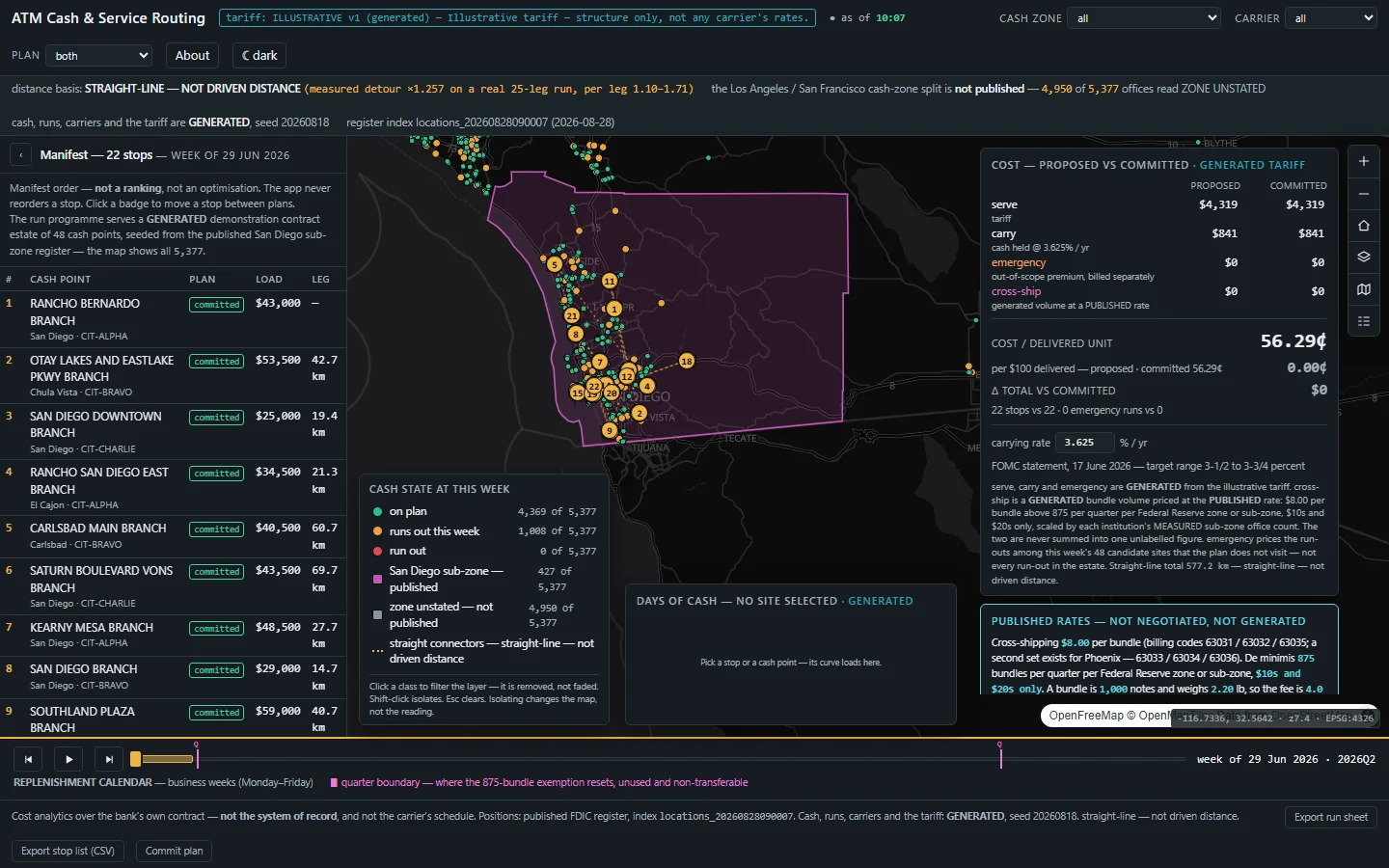Image resolution: width=1389 pixels, height=868 pixels.
Task: Select stop marker 15 on the map
Action: tap(578, 393)
